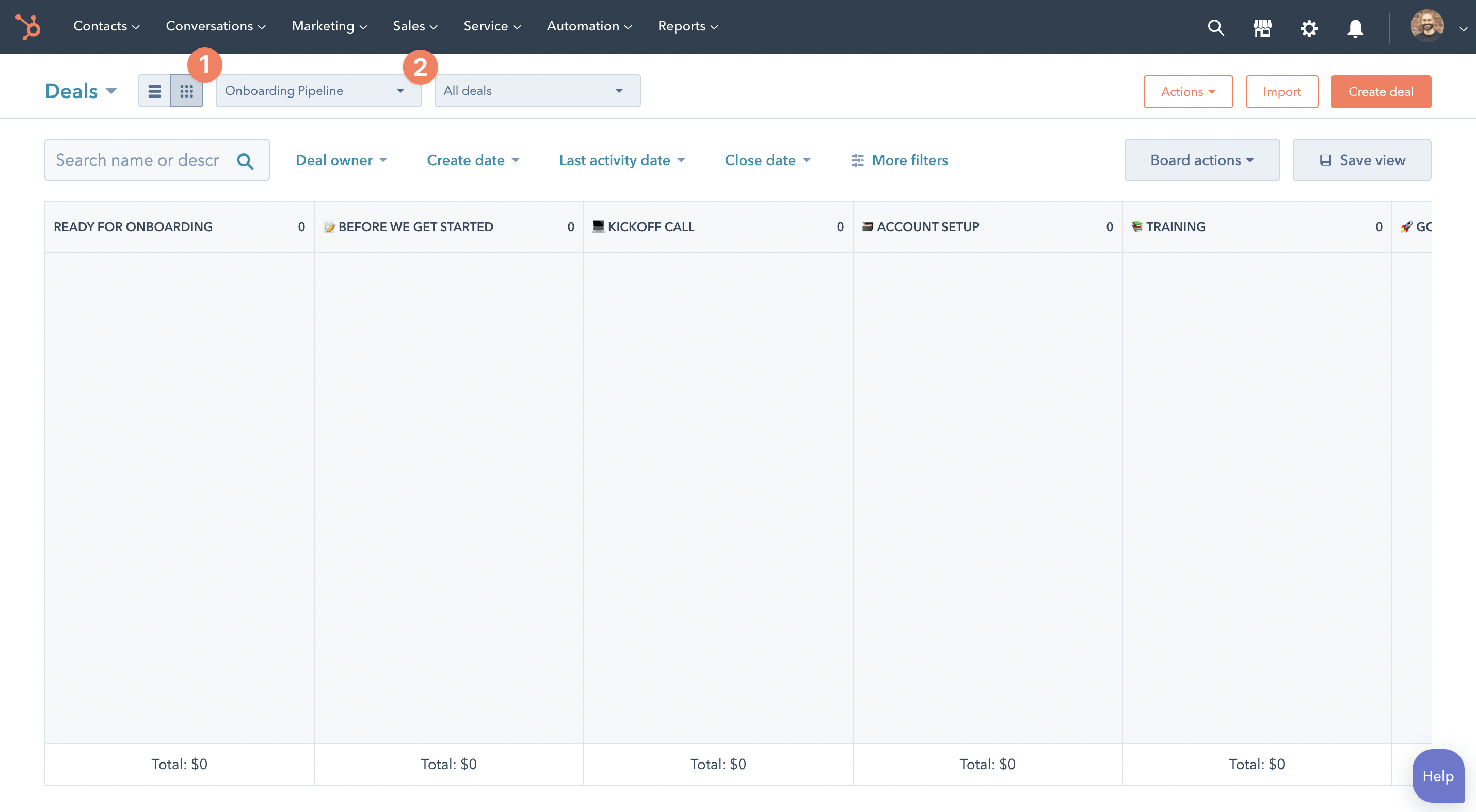This screenshot has height=812, width=1476.
Task: Open the Automation menu
Action: click(x=588, y=26)
